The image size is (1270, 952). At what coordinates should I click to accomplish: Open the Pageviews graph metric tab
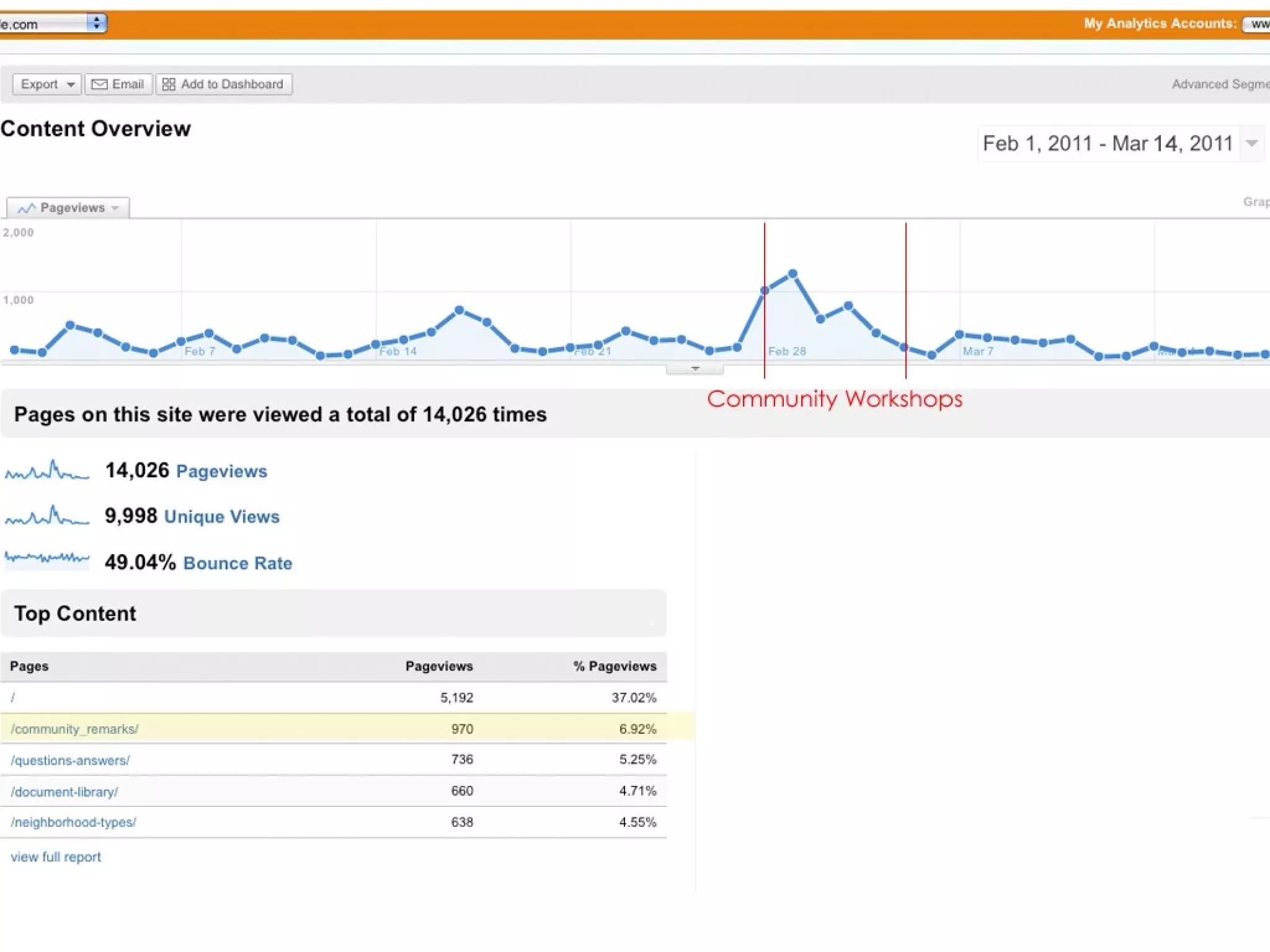(68, 208)
